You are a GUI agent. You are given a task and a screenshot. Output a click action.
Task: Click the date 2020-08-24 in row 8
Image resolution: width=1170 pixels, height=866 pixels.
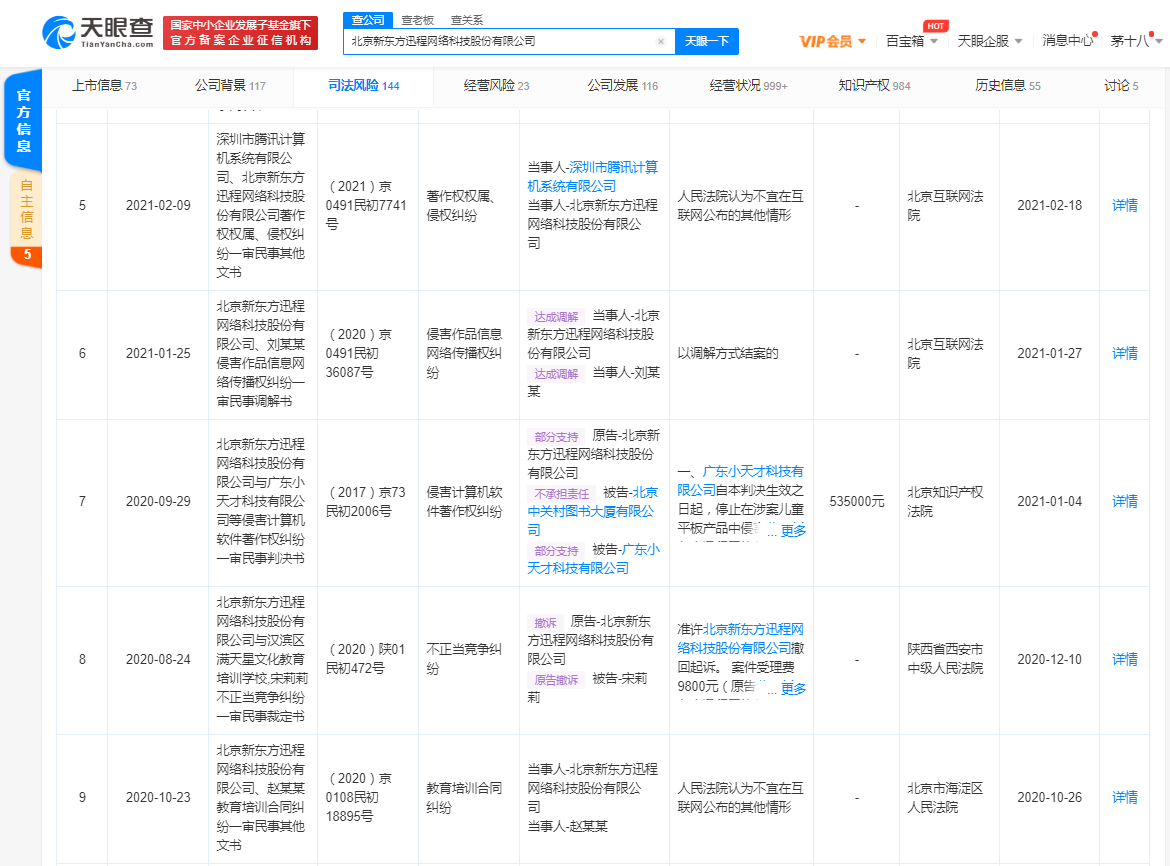[x=158, y=659]
